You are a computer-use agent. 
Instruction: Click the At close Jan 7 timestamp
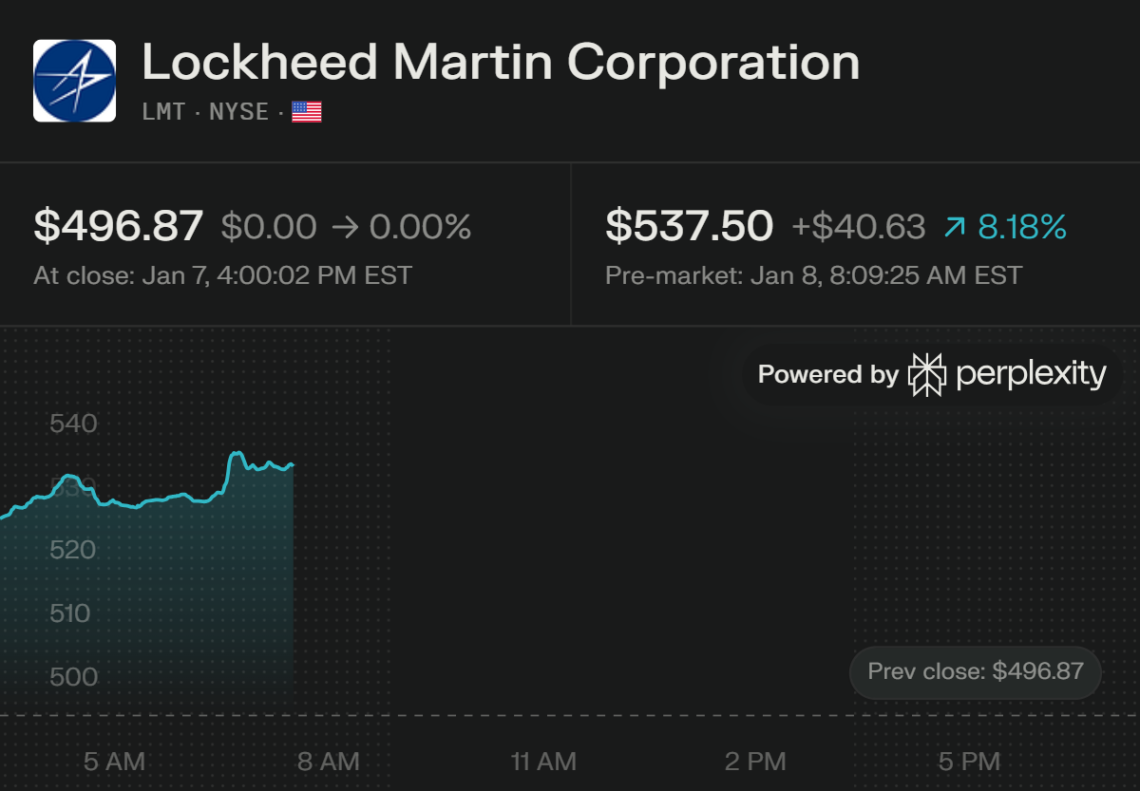point(222,275)
